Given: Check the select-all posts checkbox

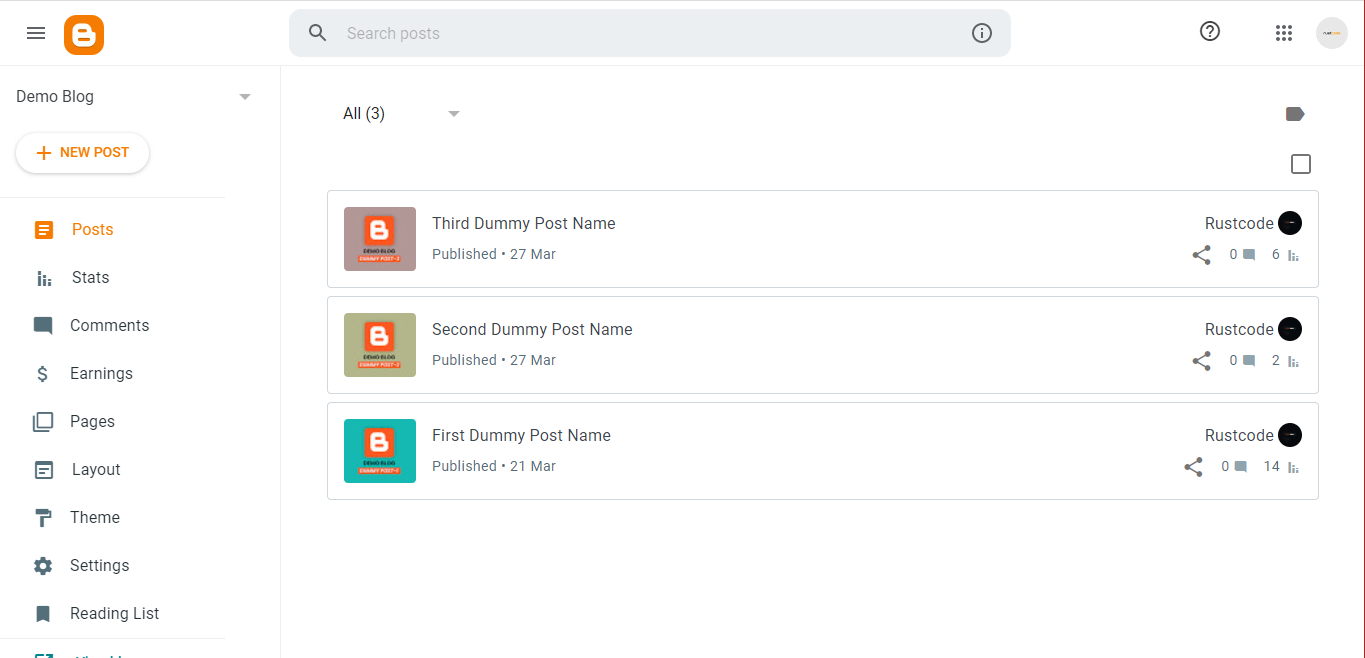Looking at the screenshot, I should click(1301, 163).
